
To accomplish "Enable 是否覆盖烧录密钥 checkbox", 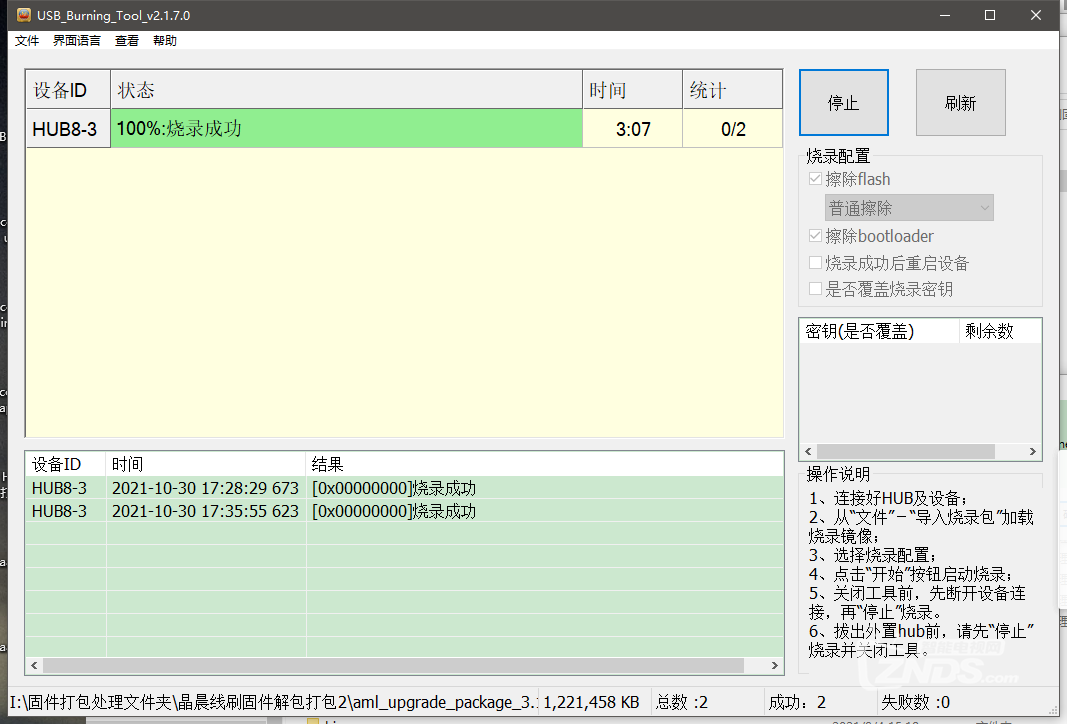I will [816, 290].
